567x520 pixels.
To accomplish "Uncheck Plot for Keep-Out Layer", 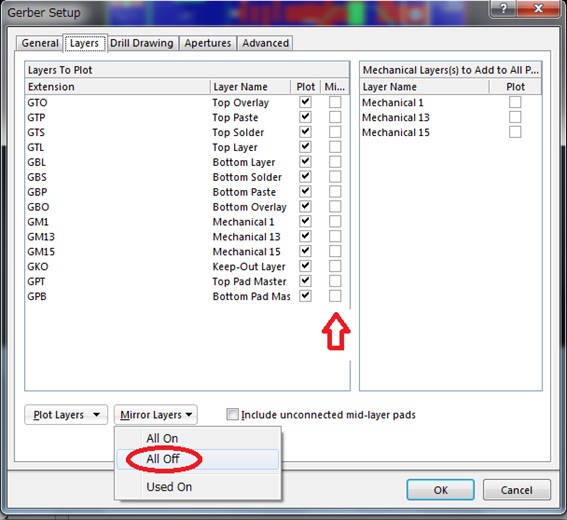I will pos(305,266).
